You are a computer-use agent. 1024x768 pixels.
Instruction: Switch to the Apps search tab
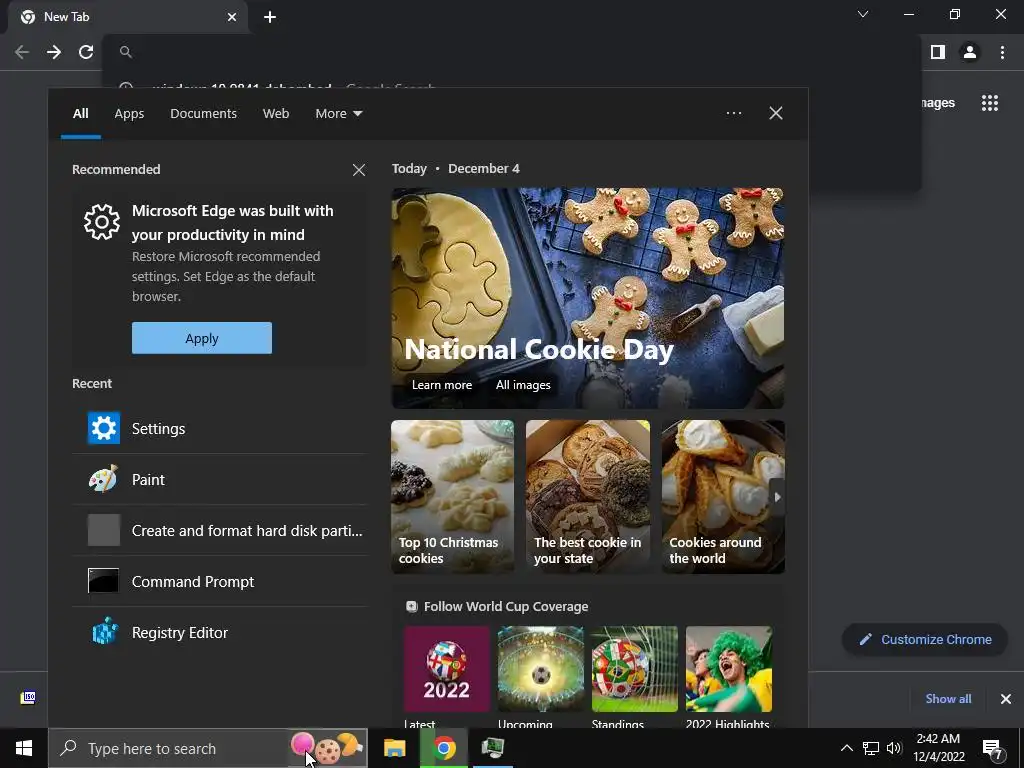[129, 114]
